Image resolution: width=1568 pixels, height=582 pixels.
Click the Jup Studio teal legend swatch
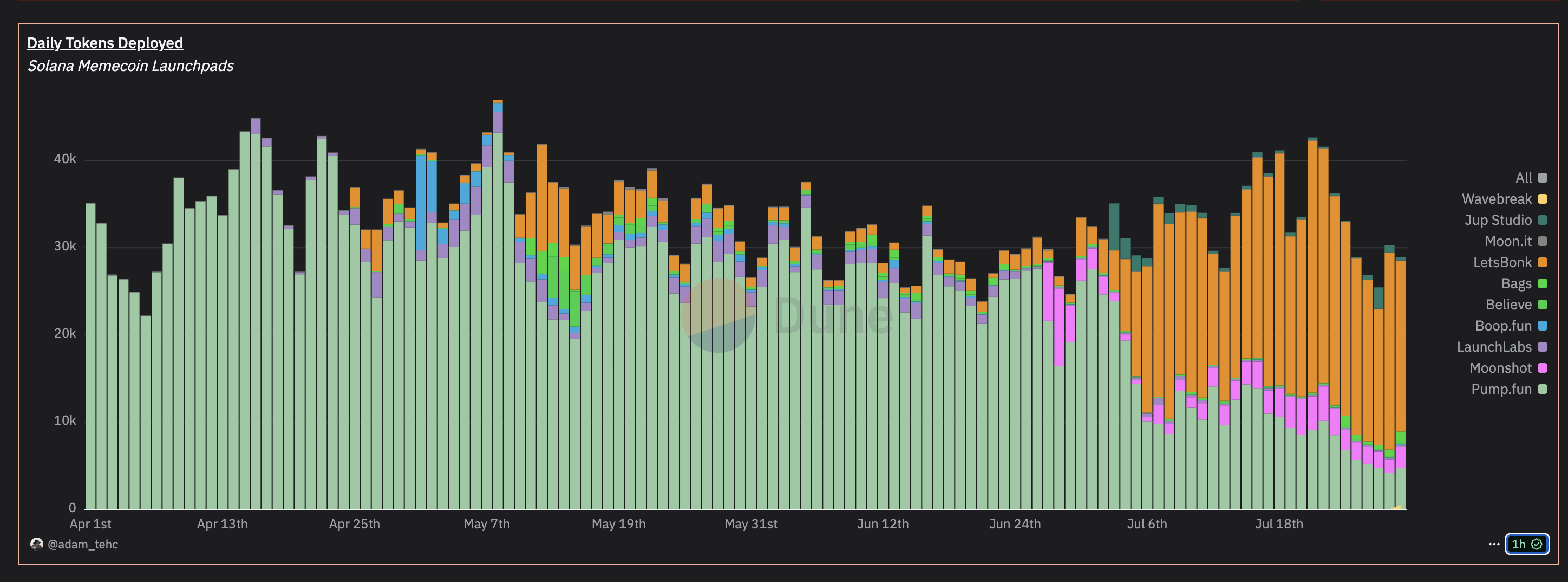pyautogui.click(x=1543, y=220)
